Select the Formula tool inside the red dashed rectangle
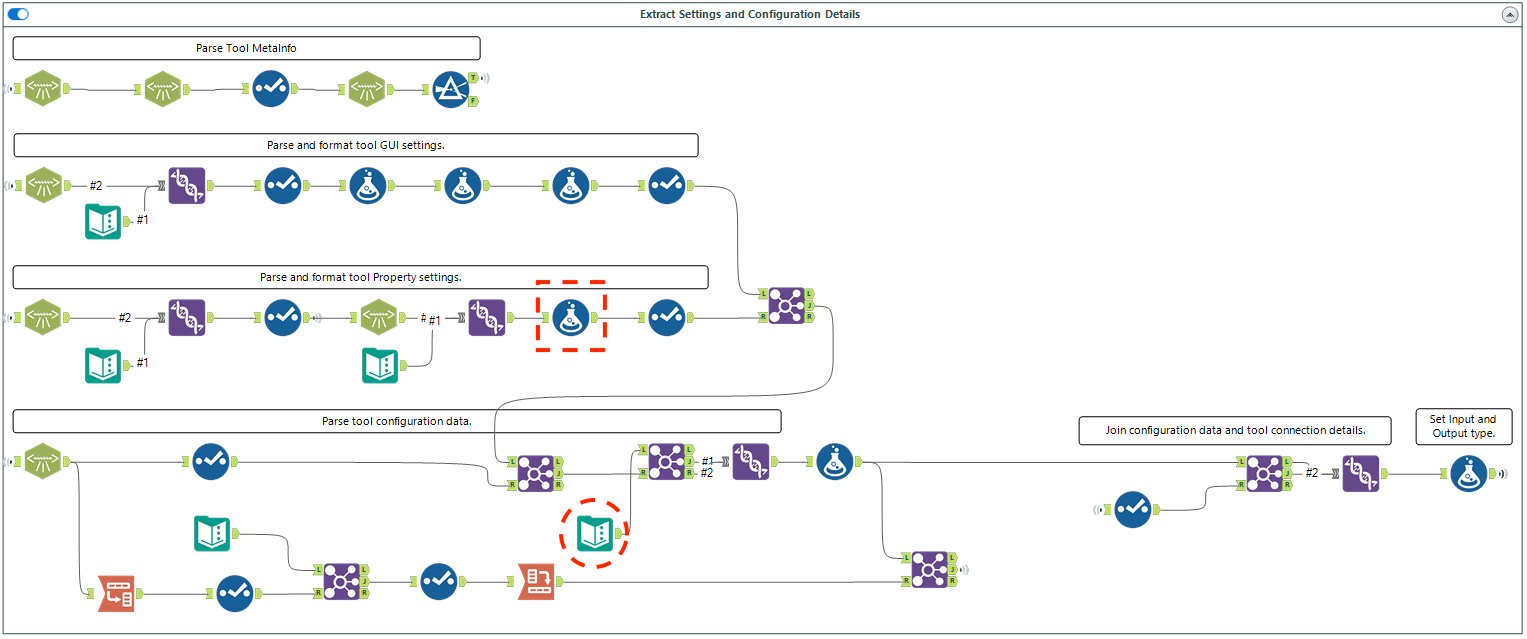1527x639 pixels. (x=570, y=318)
